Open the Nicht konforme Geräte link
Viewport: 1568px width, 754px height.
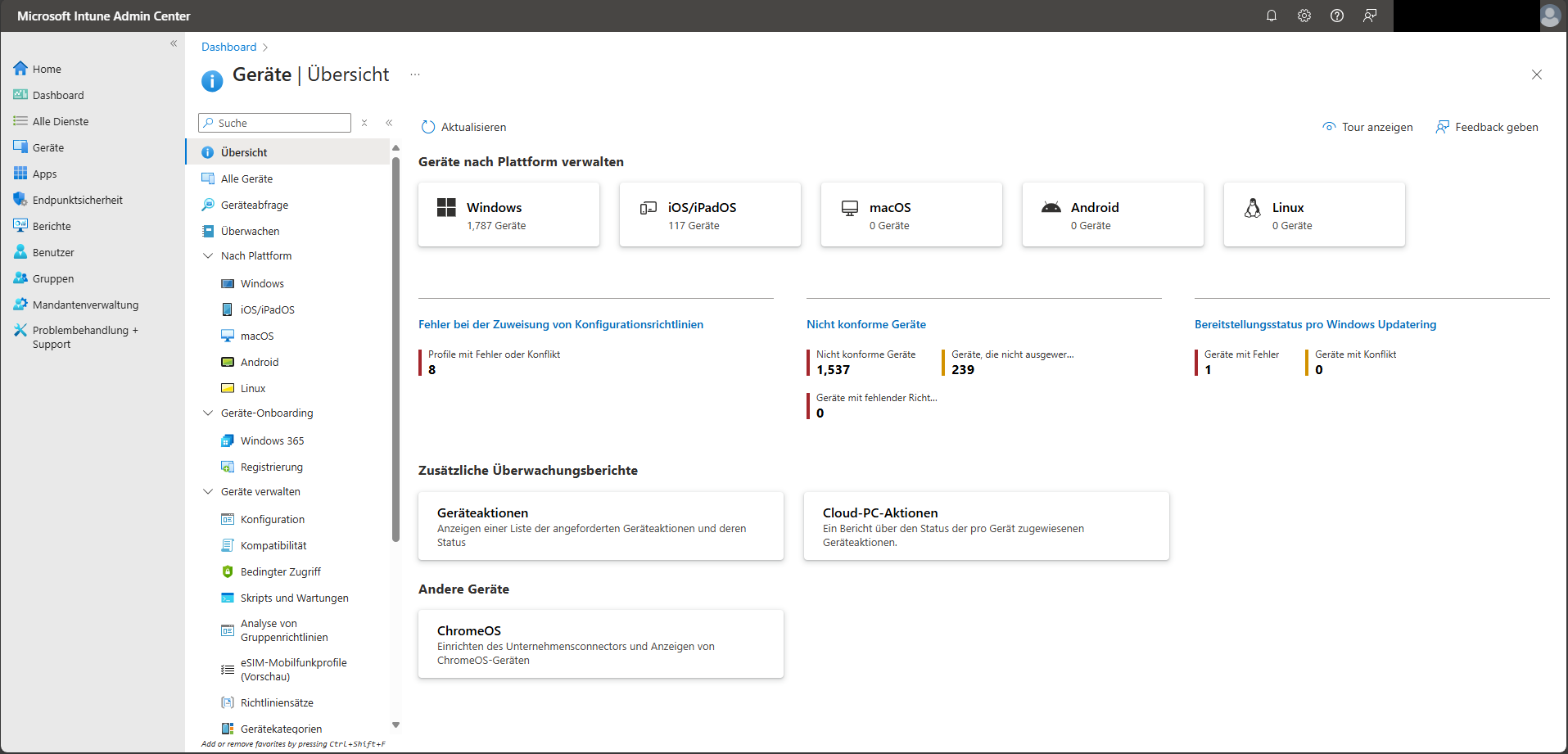coord(866,324)
